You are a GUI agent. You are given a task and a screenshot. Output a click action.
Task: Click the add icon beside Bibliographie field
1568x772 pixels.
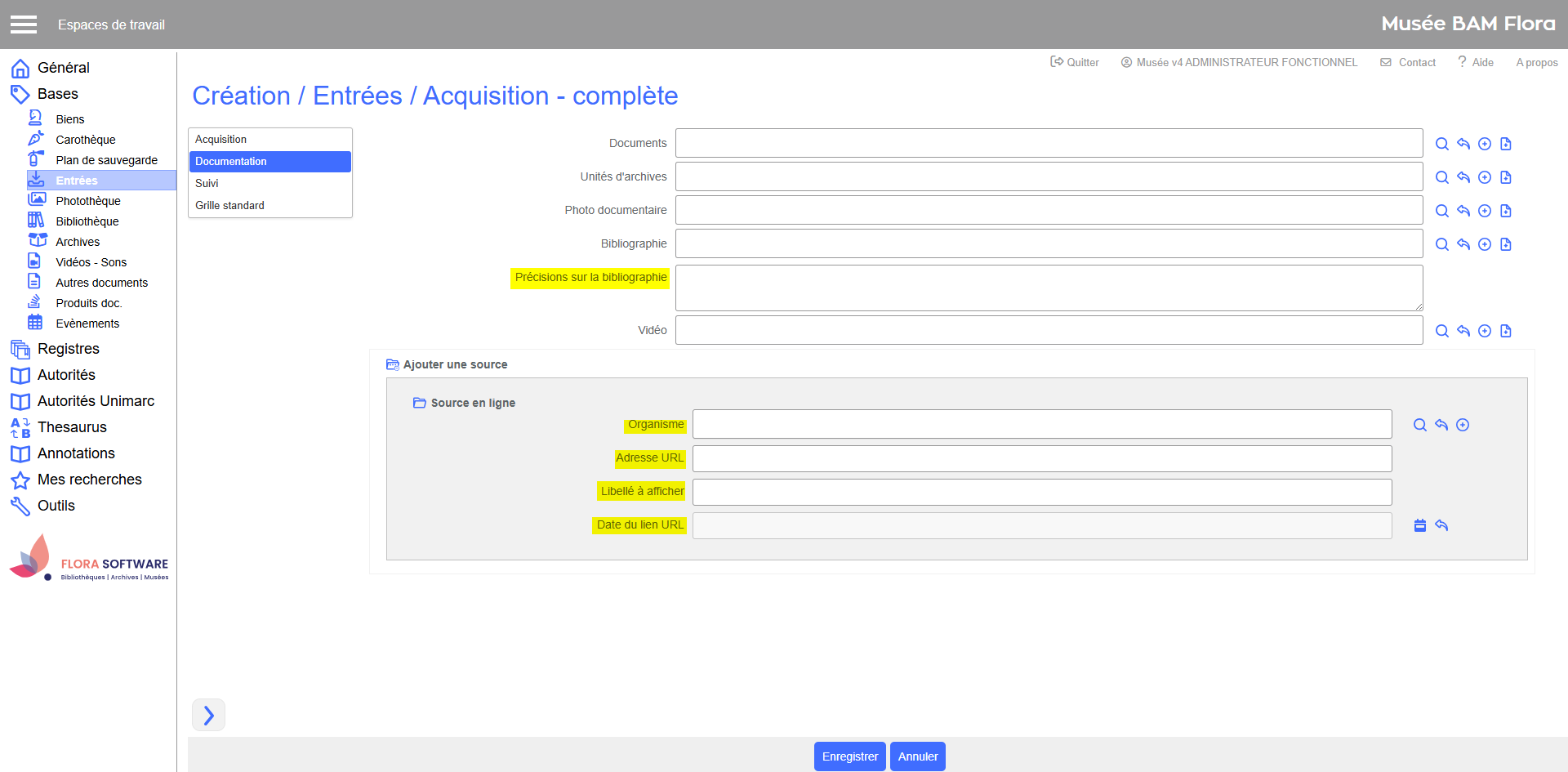click(1484, 244)
